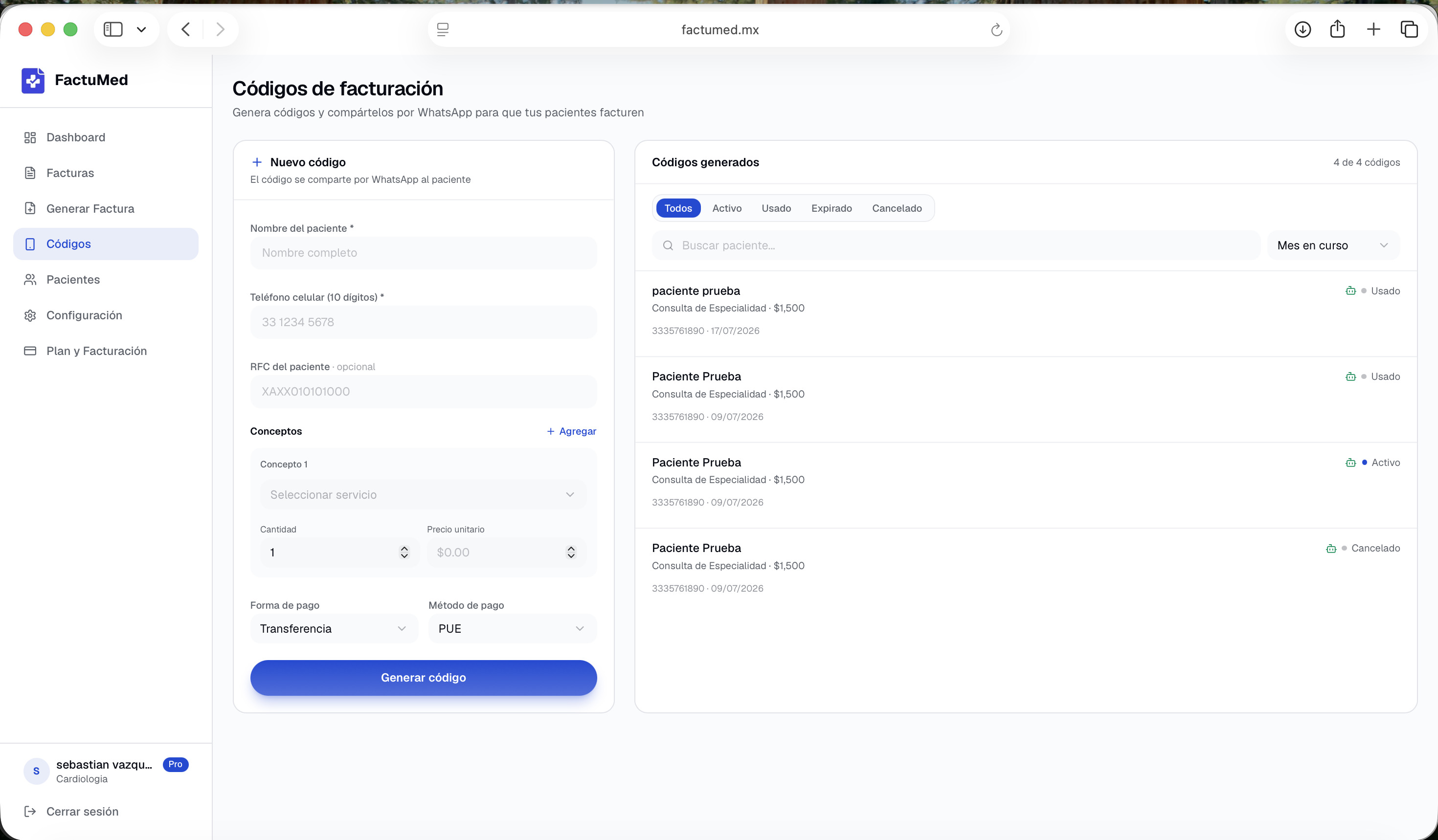
Task: Click the Safari share icon
Action: [1338, 29]
